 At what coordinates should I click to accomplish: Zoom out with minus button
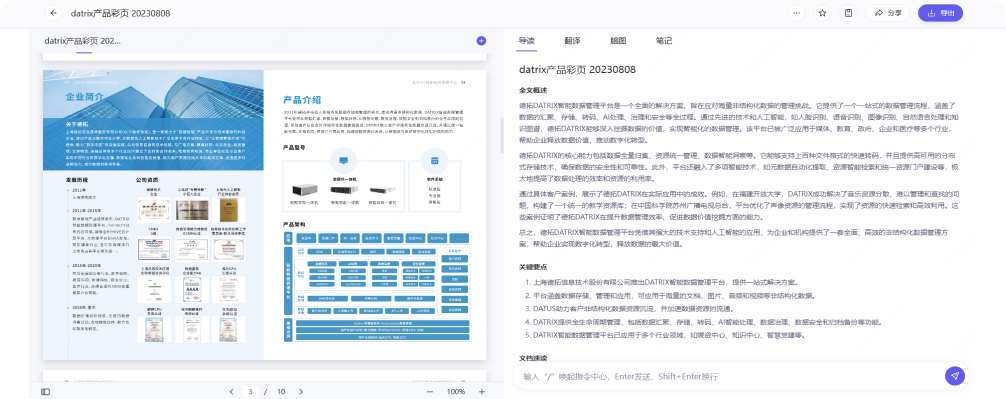(430, 391)
